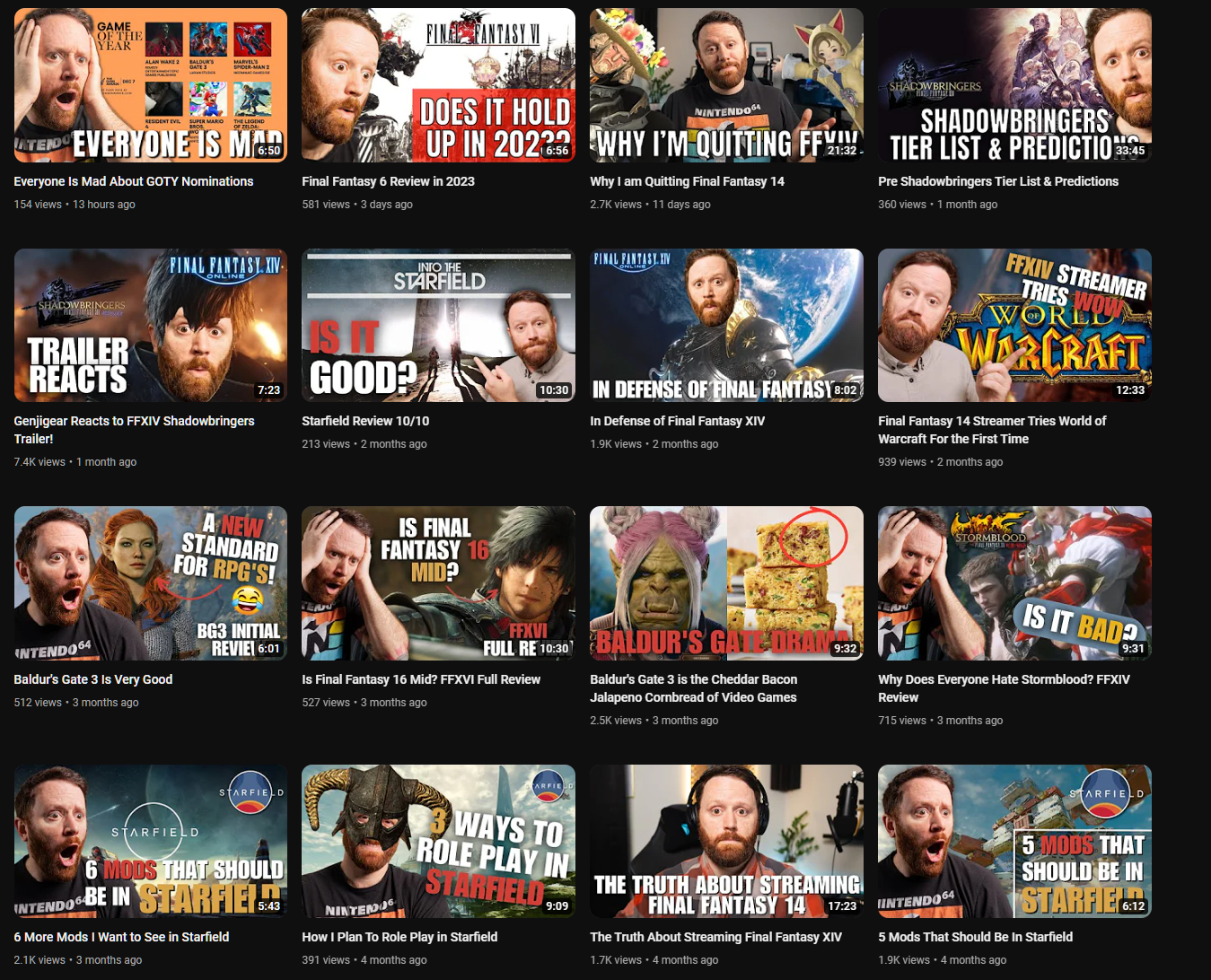Open the '6 Mods That Should Be In Starfield' thumbnail

(x=151, y=841)
